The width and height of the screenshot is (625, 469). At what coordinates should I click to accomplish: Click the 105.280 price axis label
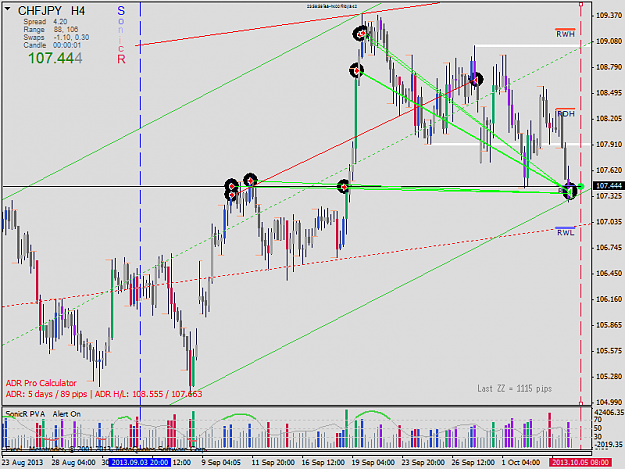(x=609, y=377)
